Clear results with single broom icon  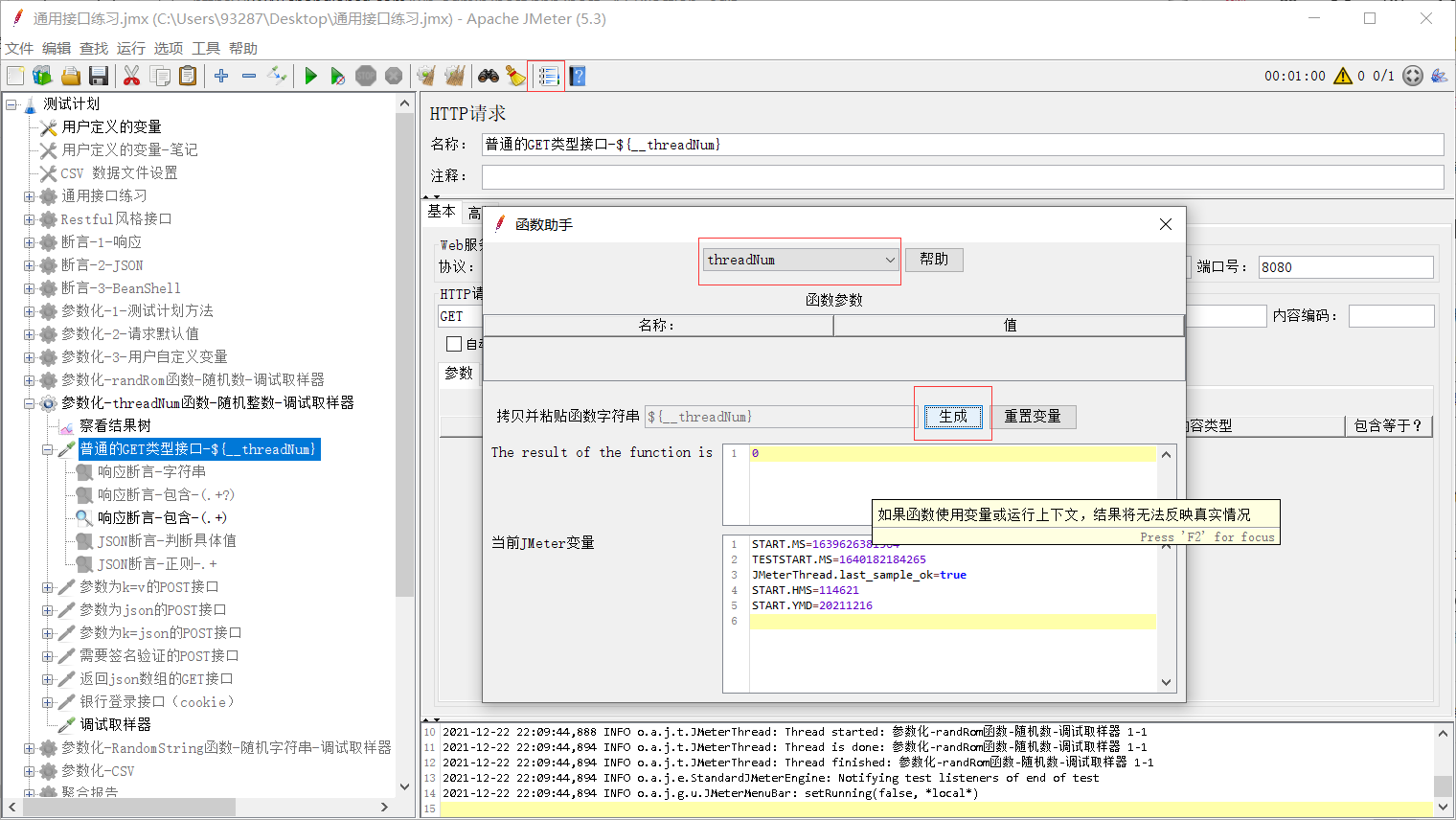point(426,76)
